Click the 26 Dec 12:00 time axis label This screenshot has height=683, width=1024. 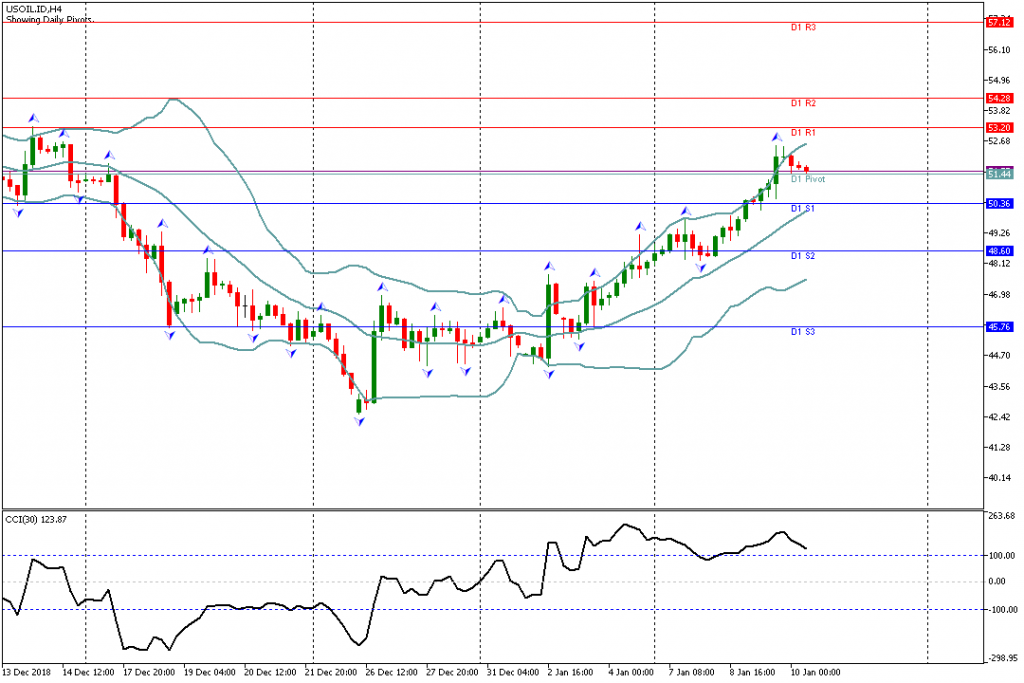[x=392, y=673]
